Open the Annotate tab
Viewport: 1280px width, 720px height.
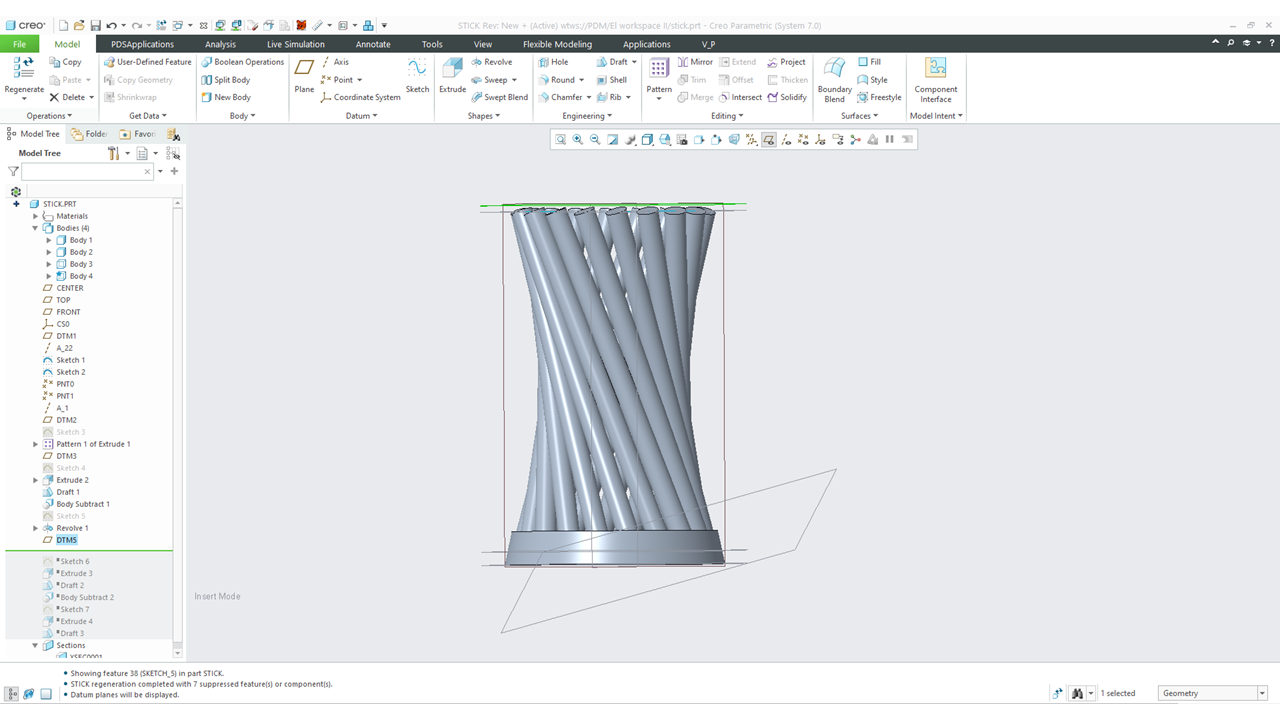373,44
